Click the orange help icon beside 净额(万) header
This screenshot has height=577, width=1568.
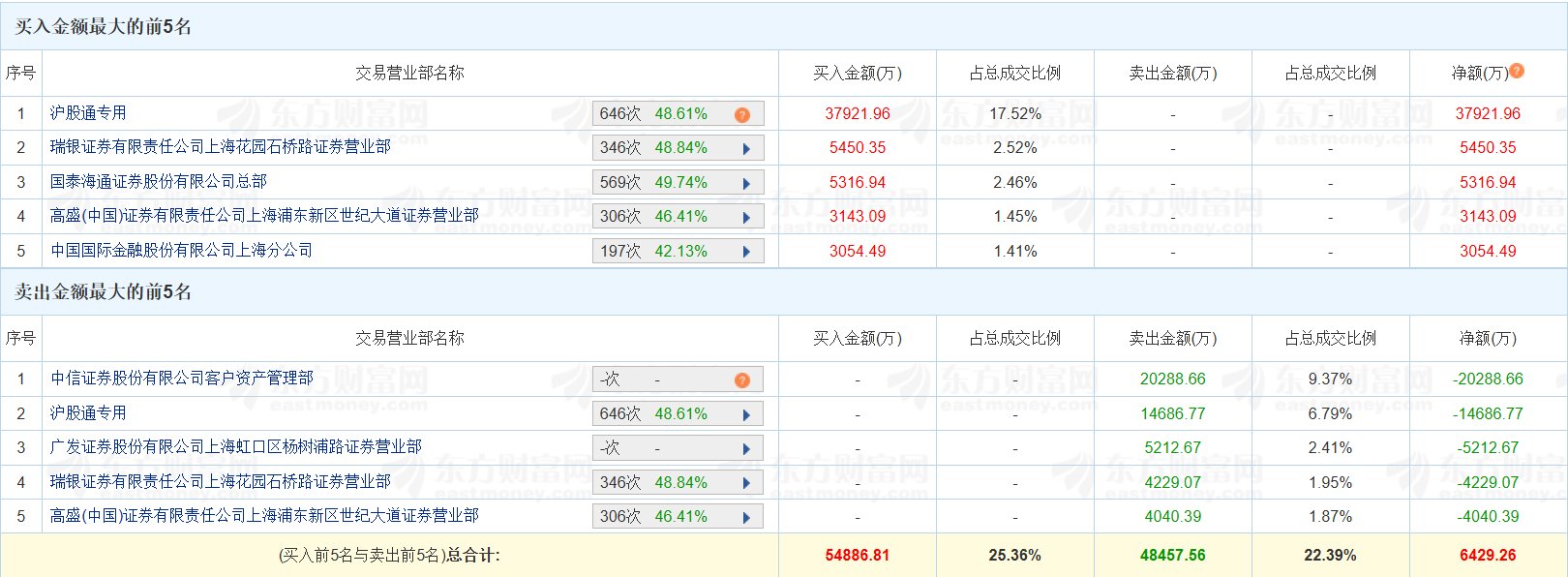(1517, 71)
